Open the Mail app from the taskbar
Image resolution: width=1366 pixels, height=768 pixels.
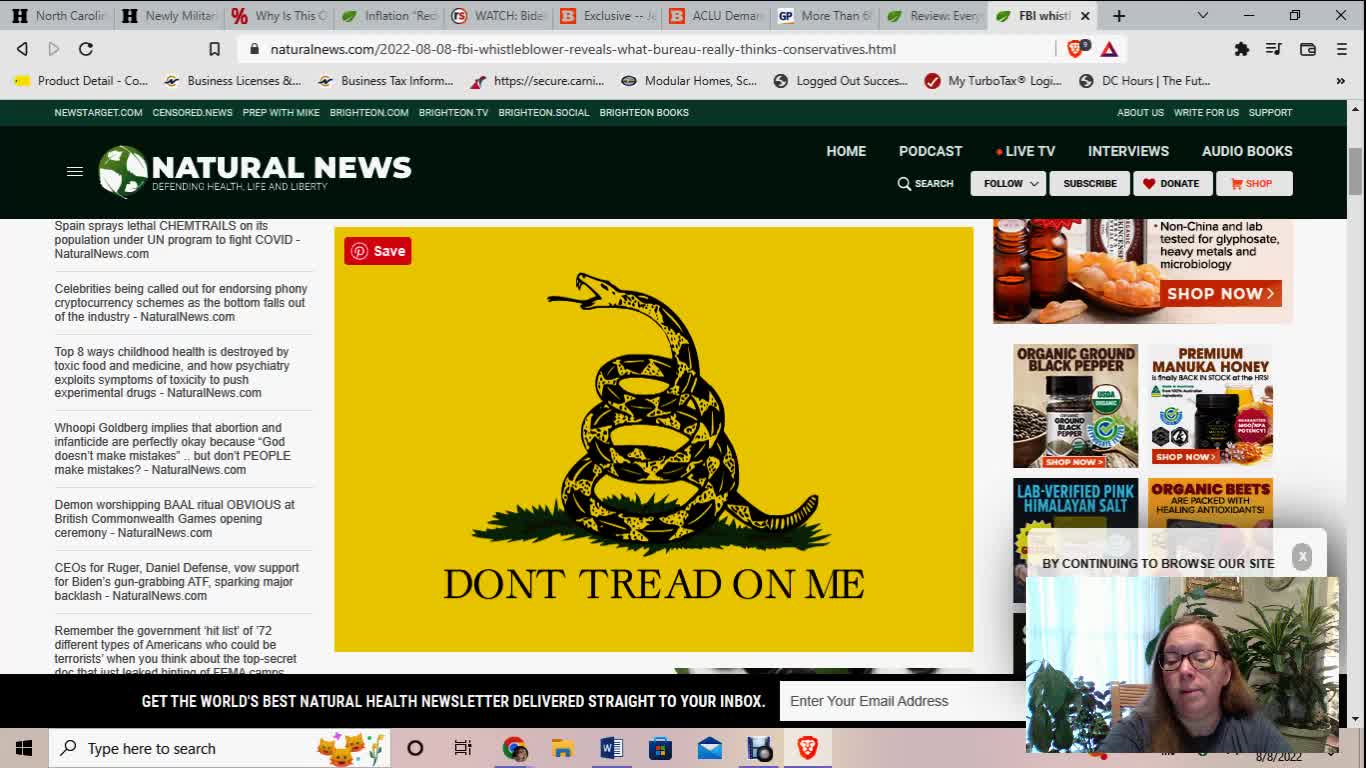coord(710,748)
